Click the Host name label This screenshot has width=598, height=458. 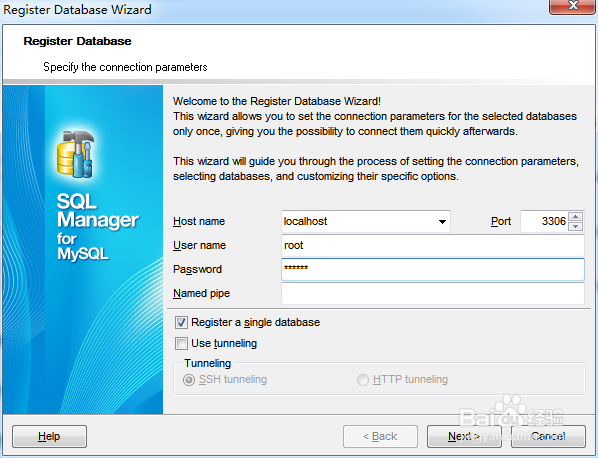199,221
